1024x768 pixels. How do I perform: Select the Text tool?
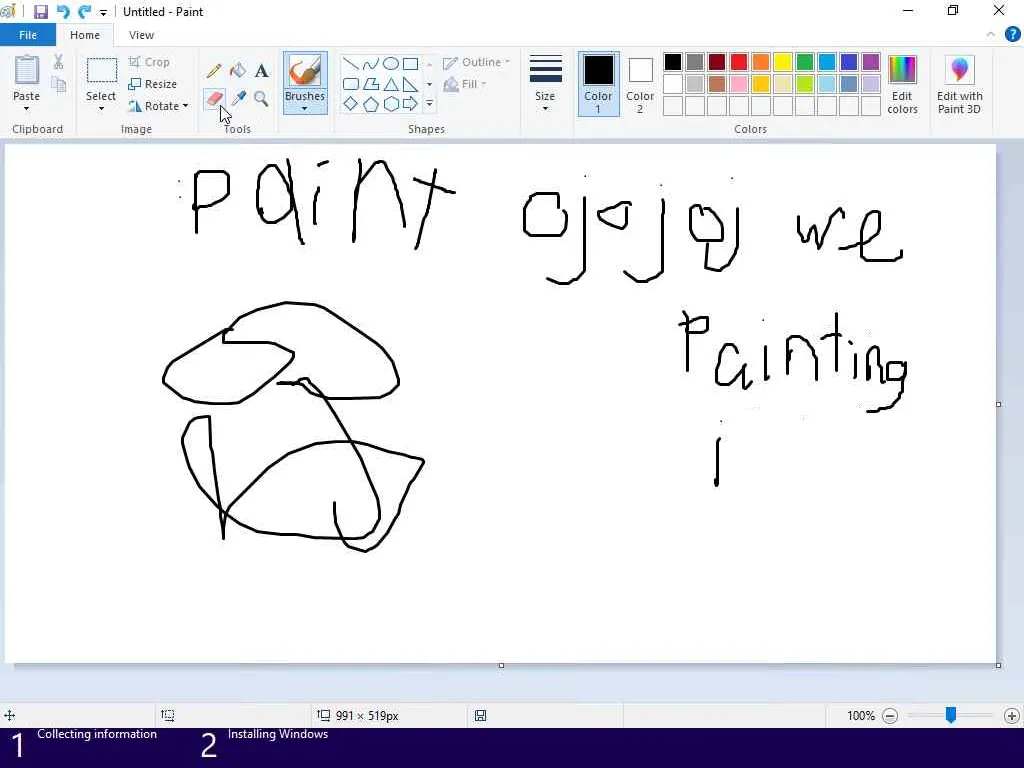(x=261, y=71)
